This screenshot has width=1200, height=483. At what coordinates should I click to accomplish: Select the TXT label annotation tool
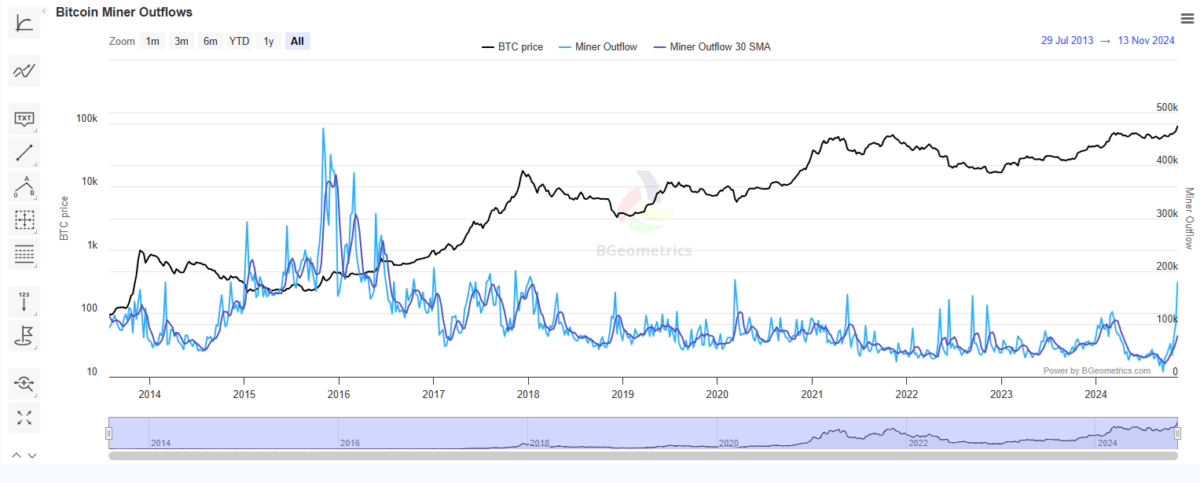coord(25,119)
